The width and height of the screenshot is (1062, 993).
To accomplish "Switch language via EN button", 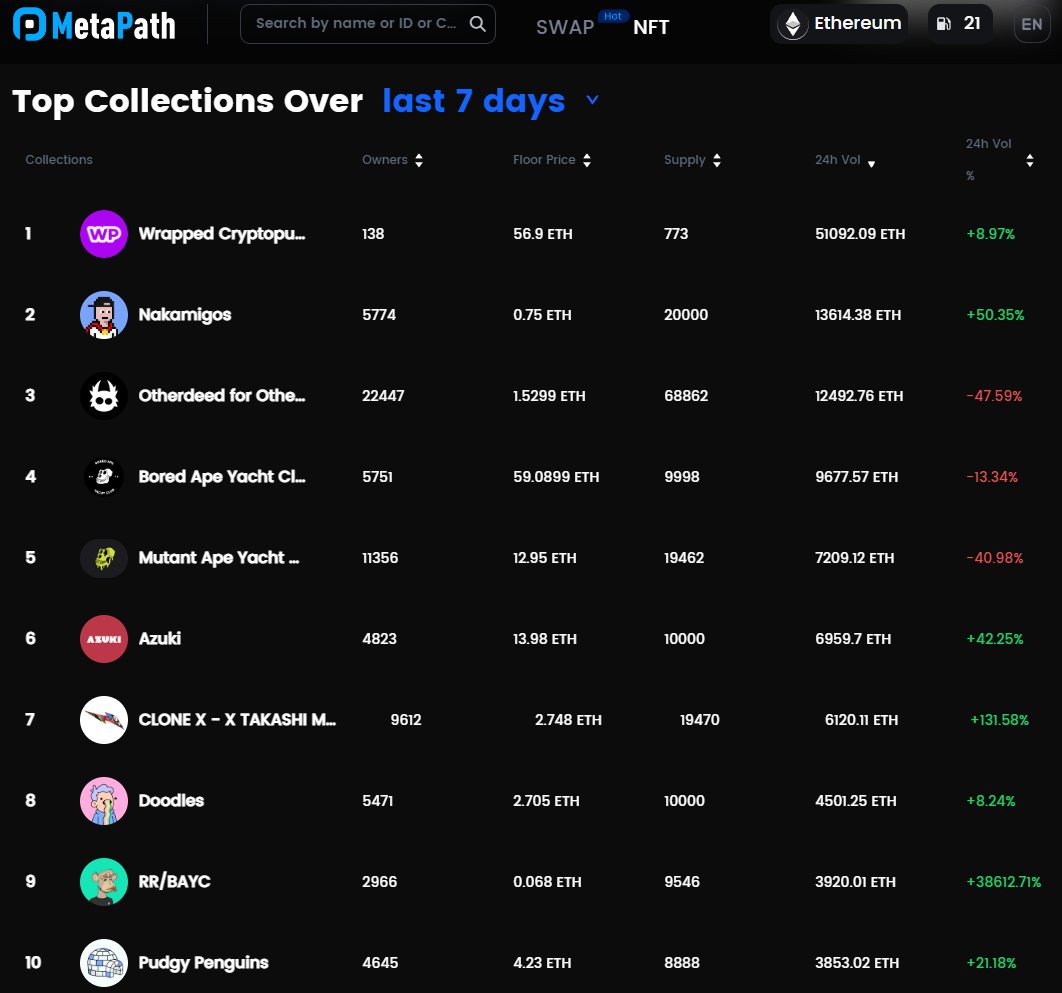I will click(1032, 24).
